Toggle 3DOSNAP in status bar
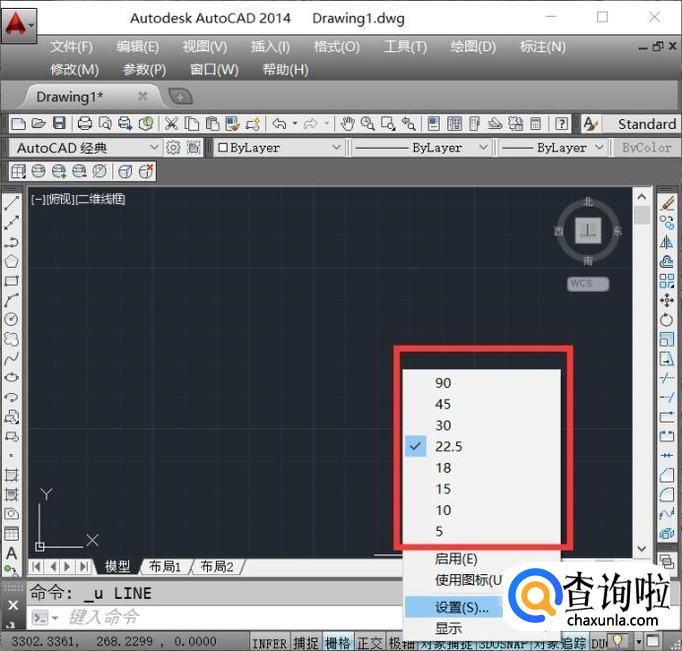Image resolution: width=682 pixels, height=651 pixels. (x=503, y=643)
